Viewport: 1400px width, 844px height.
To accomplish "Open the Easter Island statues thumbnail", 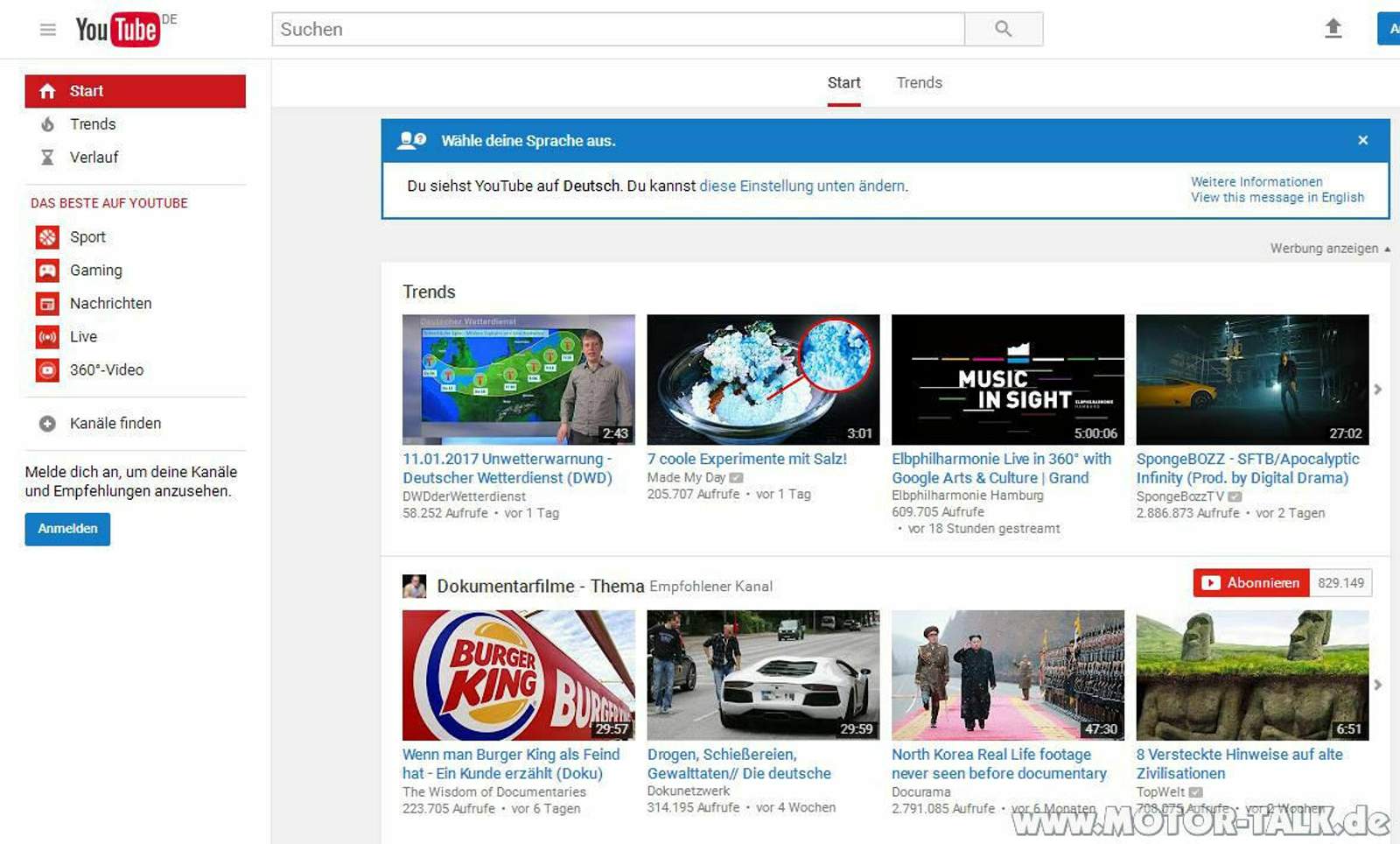I will (1252, 675).
